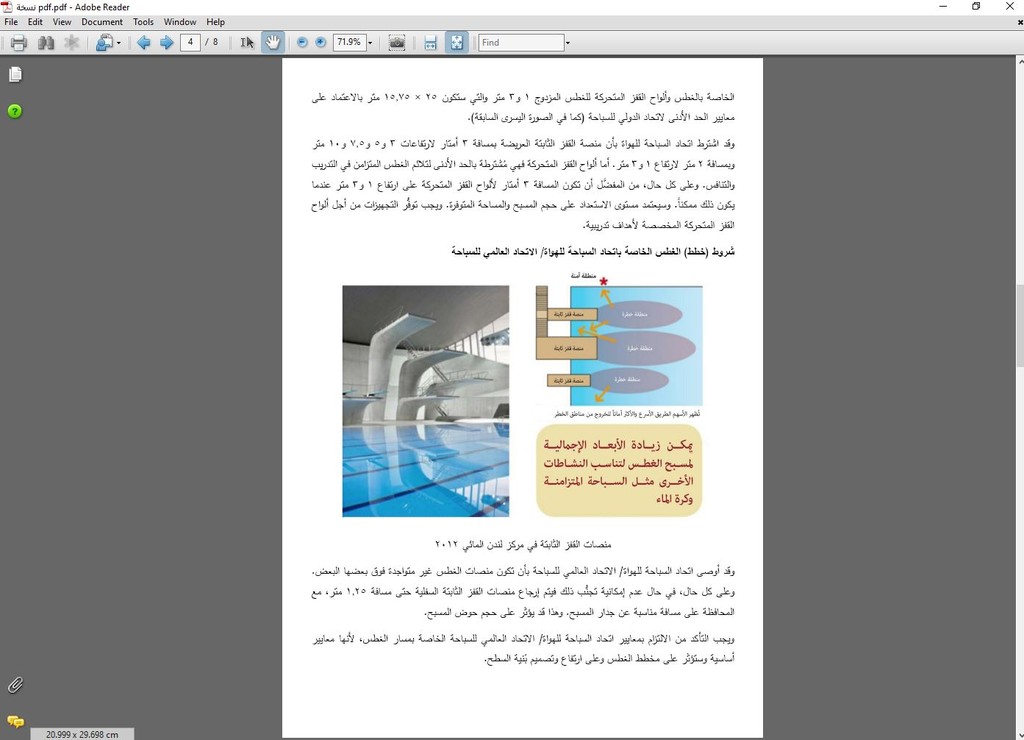Expand the Start Meeting dropdown arrow

(x=118, y=44)
